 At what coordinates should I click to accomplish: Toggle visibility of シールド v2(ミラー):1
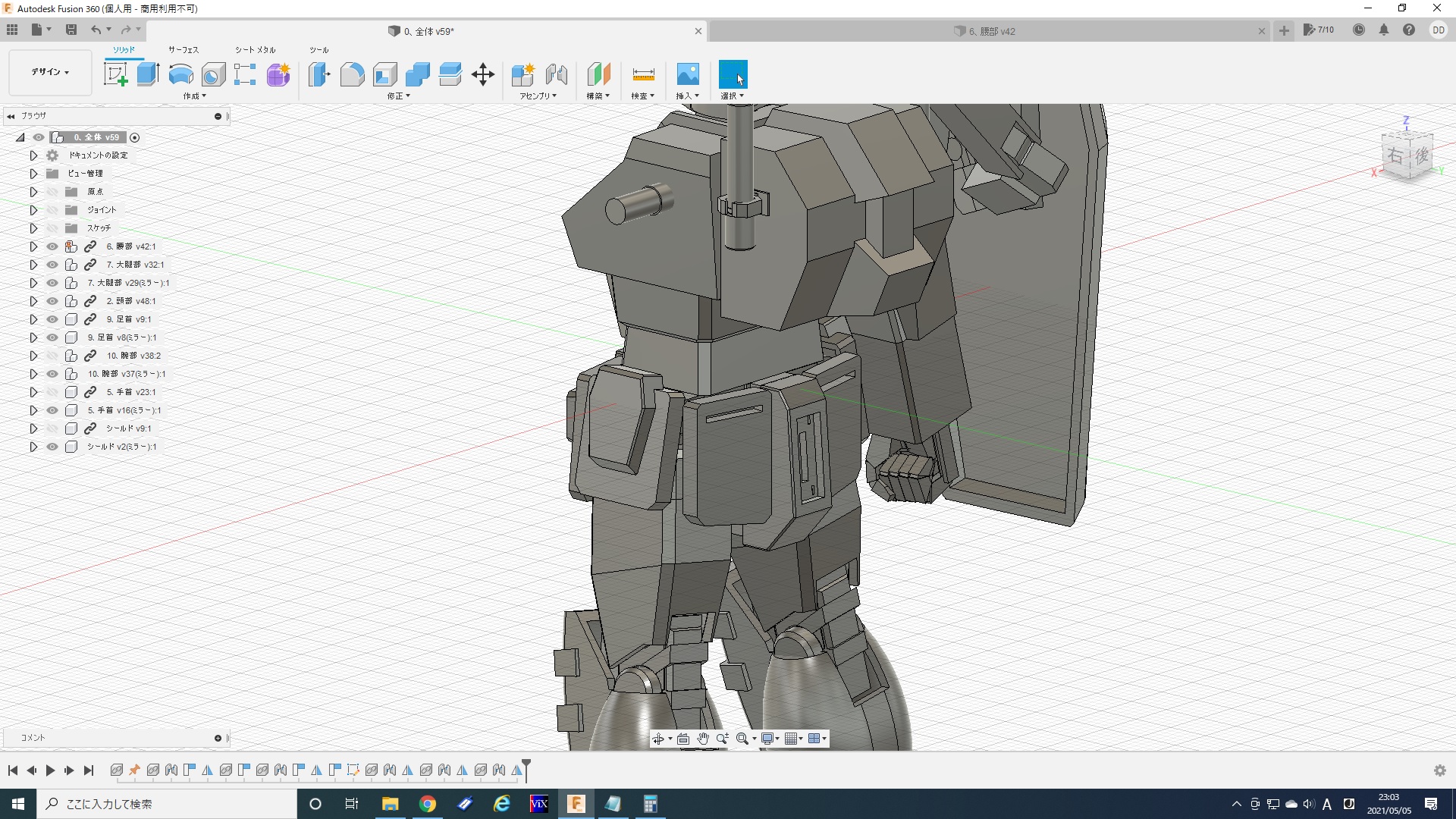pos(52,447)
